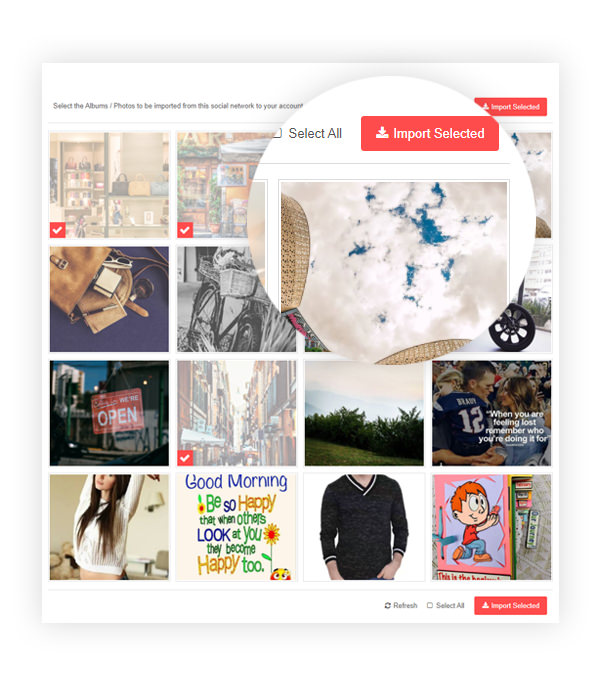Uncheck the street cafe photo checkmark
This screenshot has width=600, height=700.
click(185, 230)
